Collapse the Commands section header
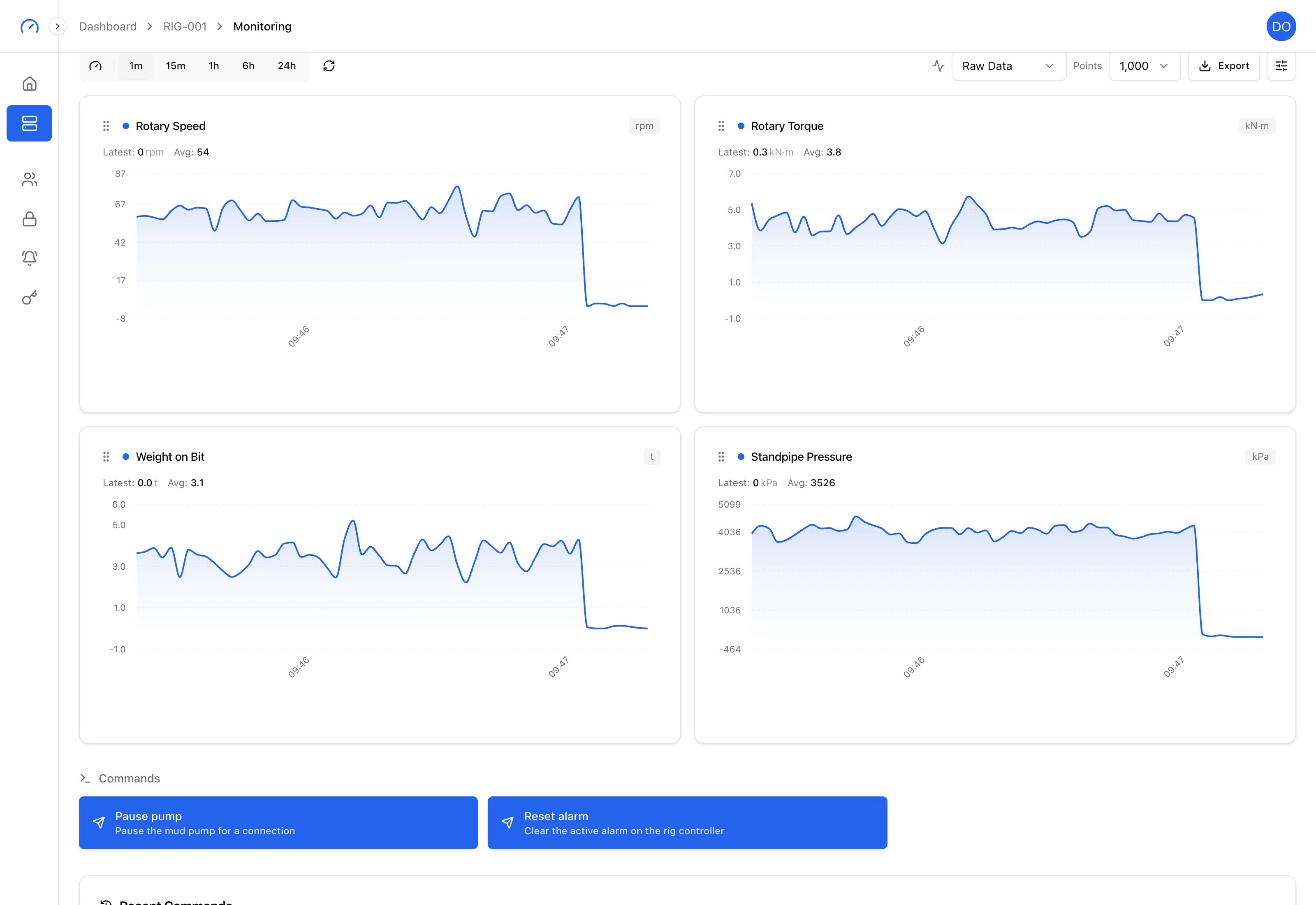Viewport: 1316px width, 905px height. [x=120, y=778]
